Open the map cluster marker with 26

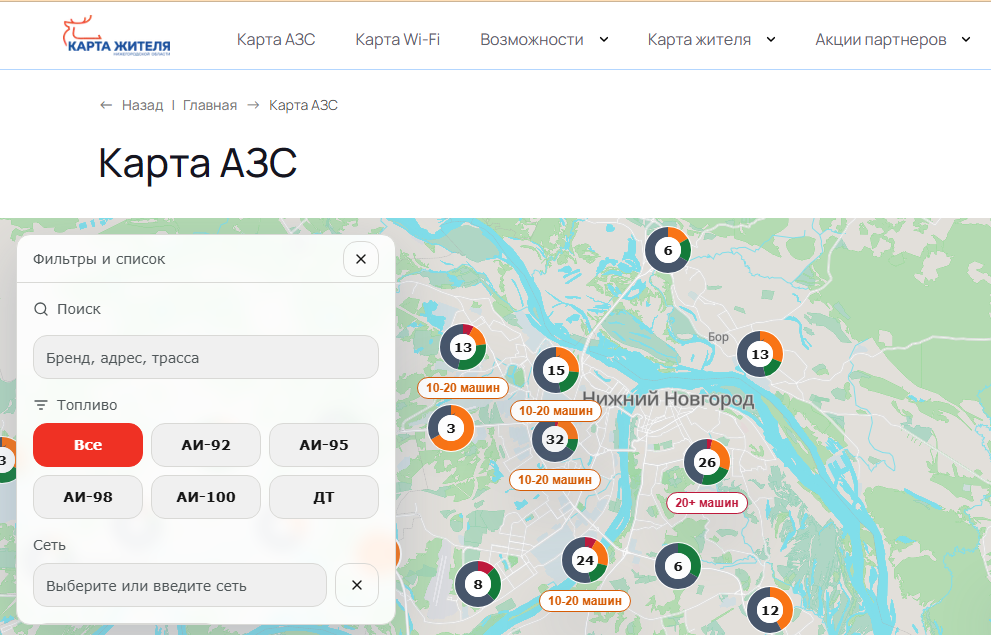(707, 462)
